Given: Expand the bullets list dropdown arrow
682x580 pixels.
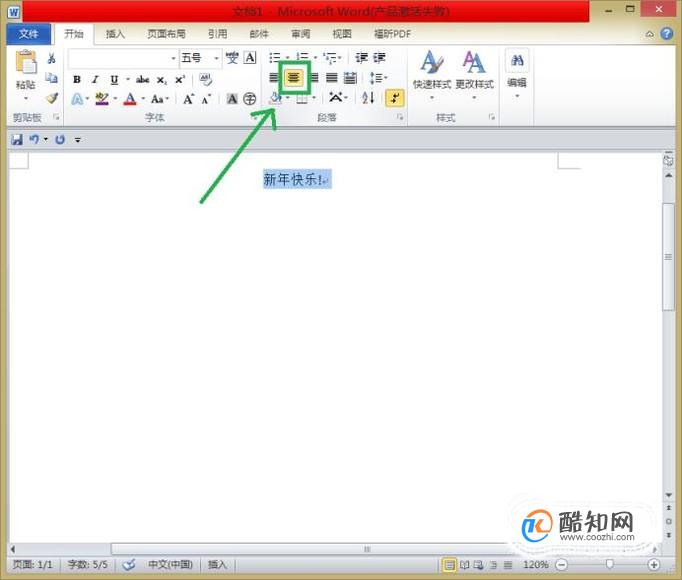Looking at the screenshot, I should pos(288,57).
